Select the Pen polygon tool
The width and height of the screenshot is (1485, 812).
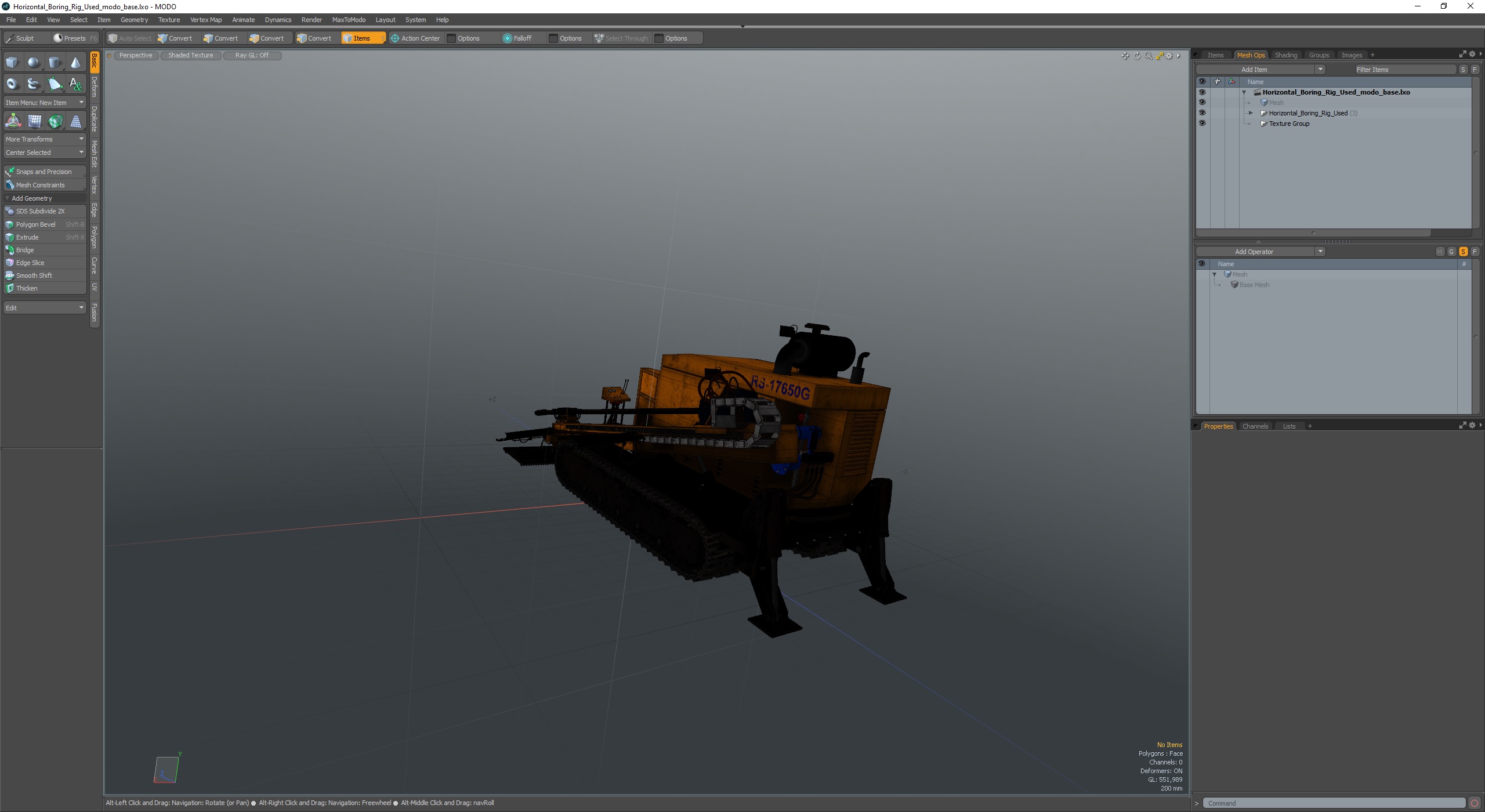55,84
